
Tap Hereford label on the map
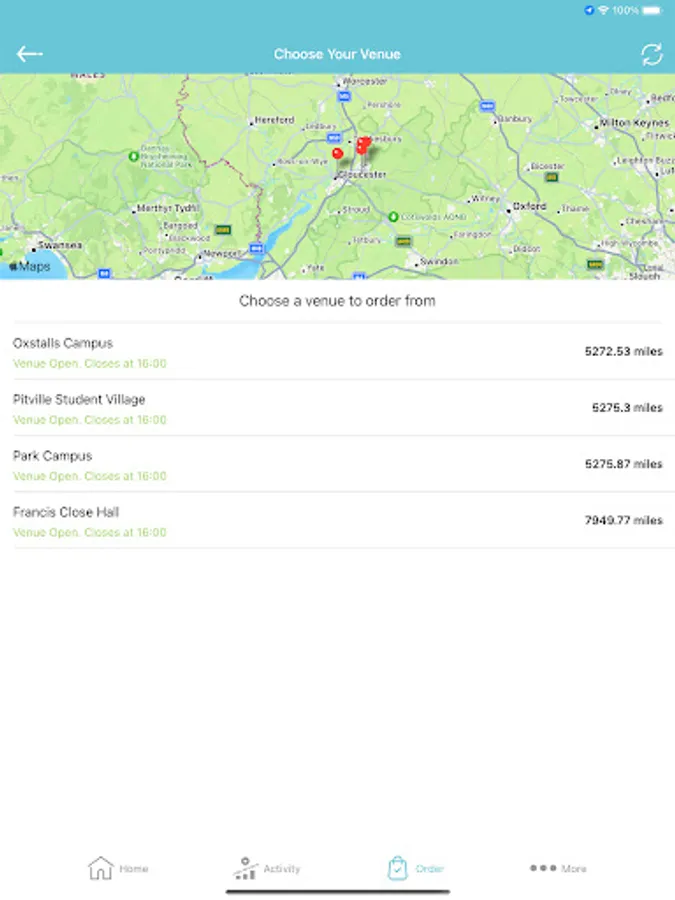(274, 120)
